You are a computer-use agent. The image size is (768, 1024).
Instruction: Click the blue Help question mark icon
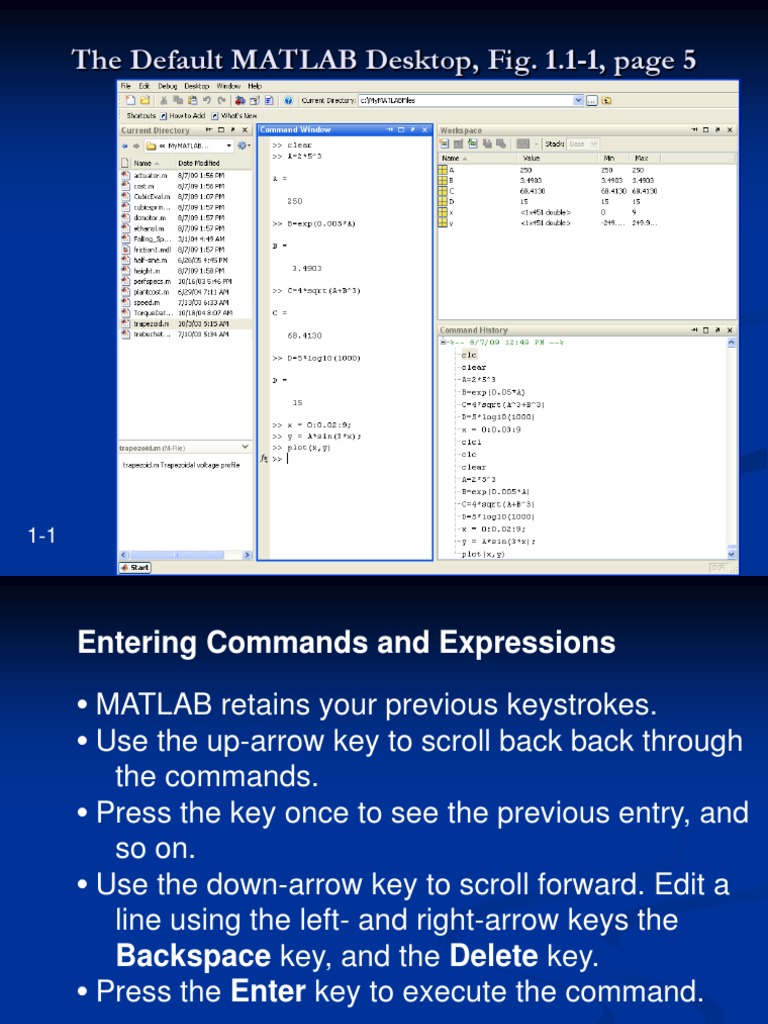pyautogui.click(x=288, y=101)
